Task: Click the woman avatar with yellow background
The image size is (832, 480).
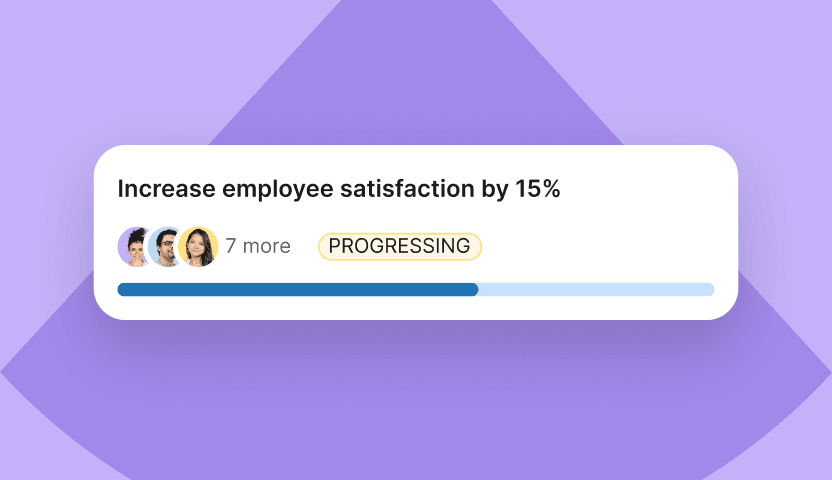Action: click(199, 246)
